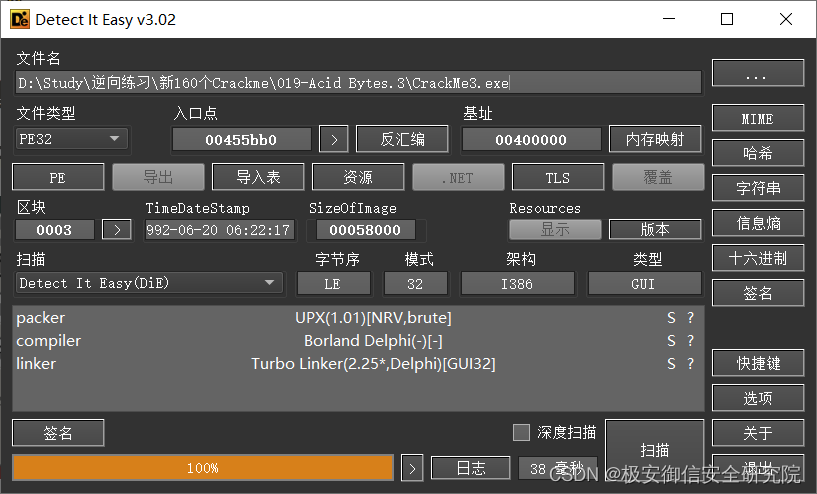Click the orange 100% progress bar
The width and height of the screenshot is (817, 494).
click(203, 468)
